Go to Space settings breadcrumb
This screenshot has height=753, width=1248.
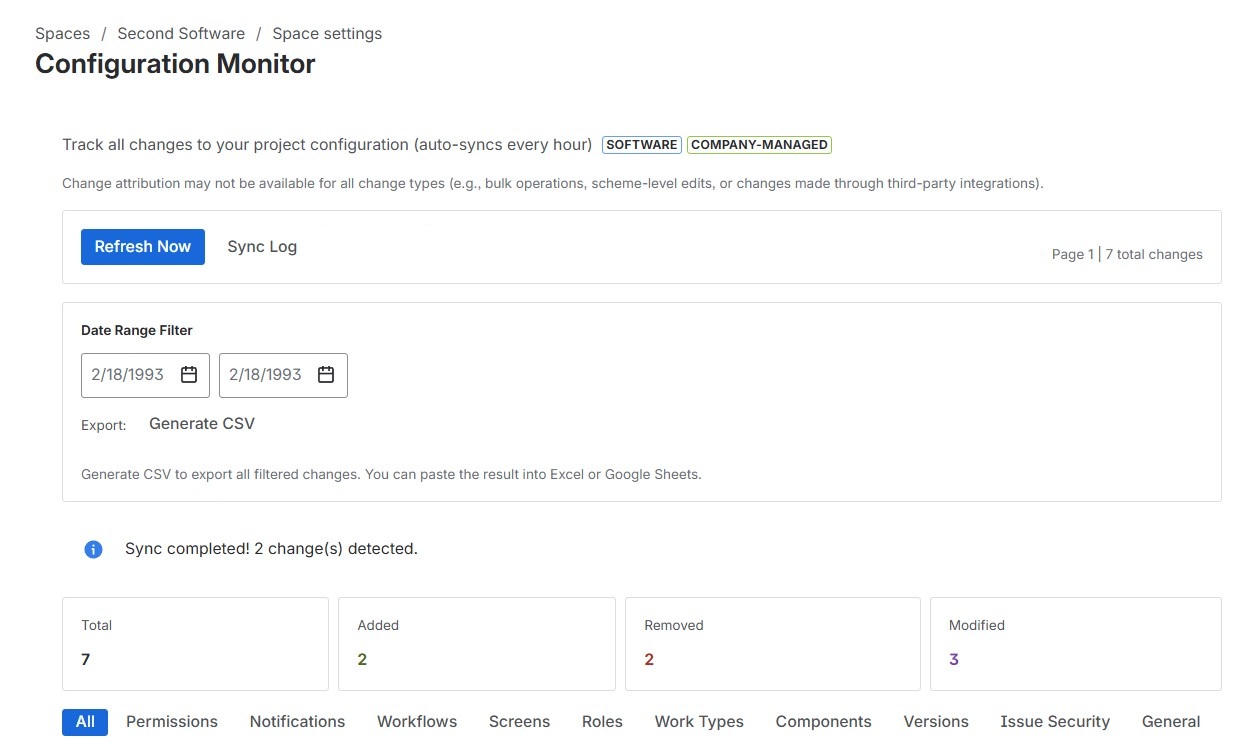(x=327, y=33)
